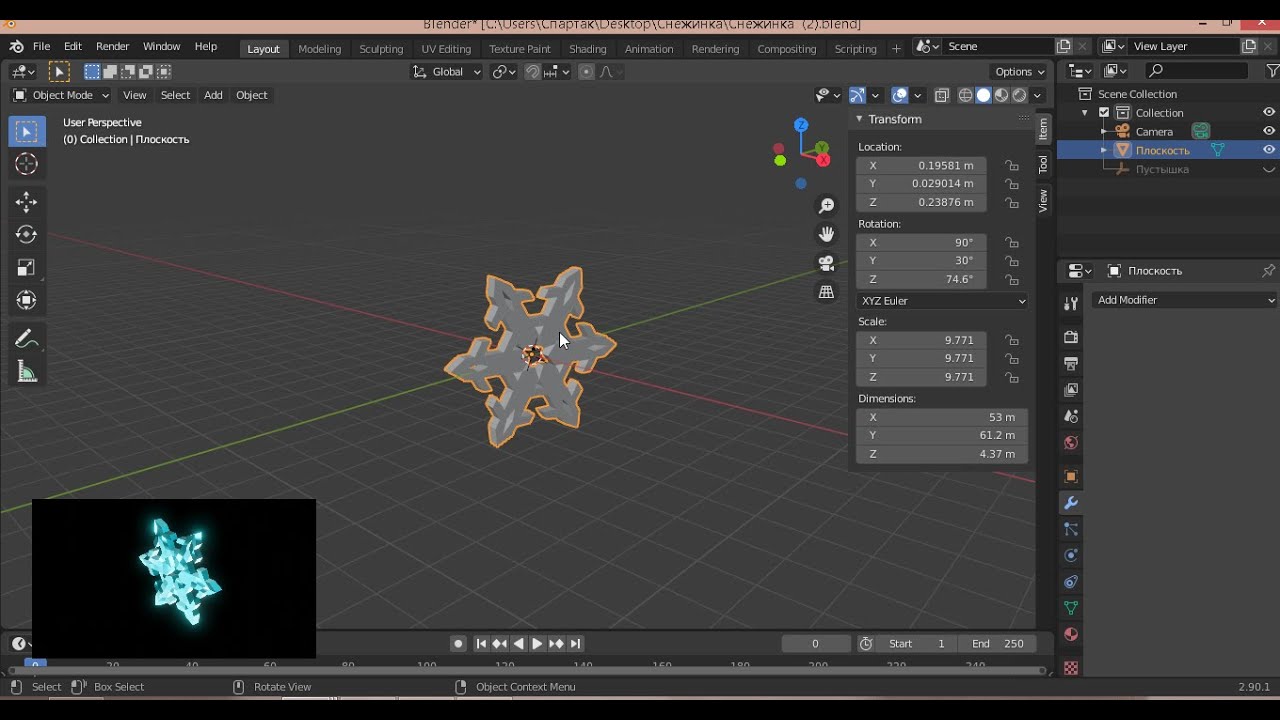Hide the Camera object with its eye icon
The width and height of the screenshot is (1280, 720).
click(x=1269, y=131)
